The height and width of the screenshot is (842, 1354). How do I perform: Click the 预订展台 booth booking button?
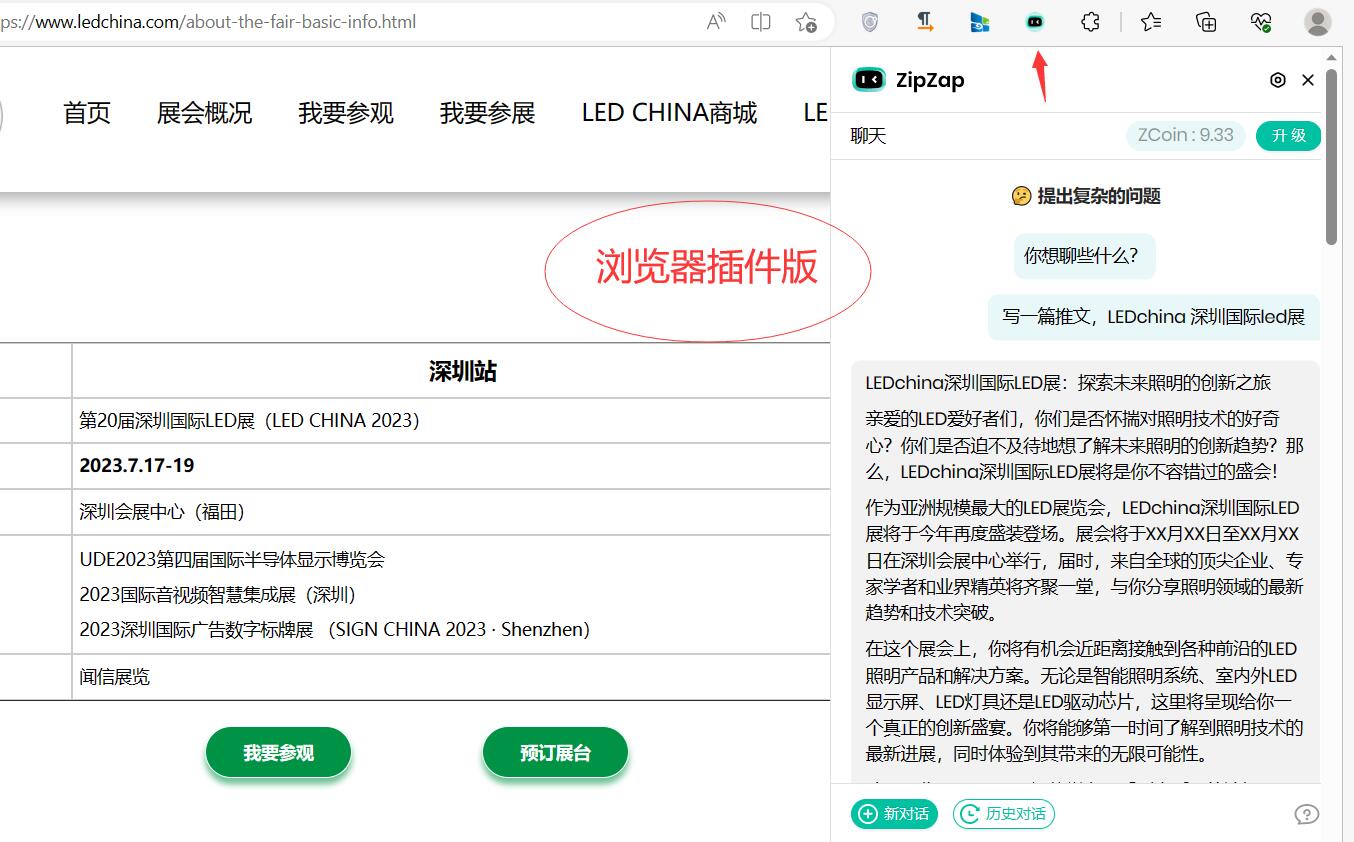[555, 753]
